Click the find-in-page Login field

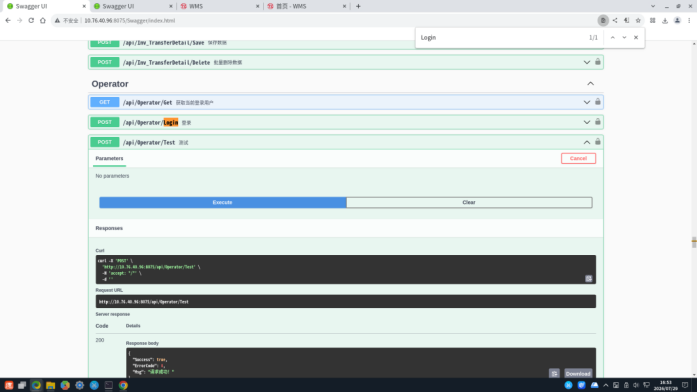(x=502, y=38)
